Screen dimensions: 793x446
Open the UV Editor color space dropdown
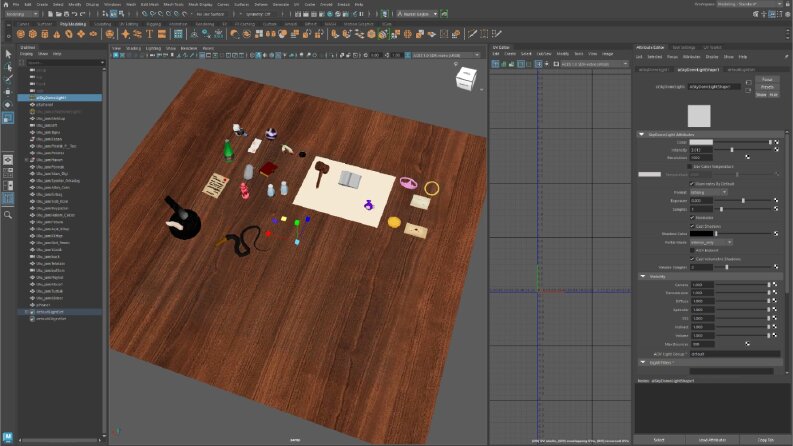click(x=594, y=64)
